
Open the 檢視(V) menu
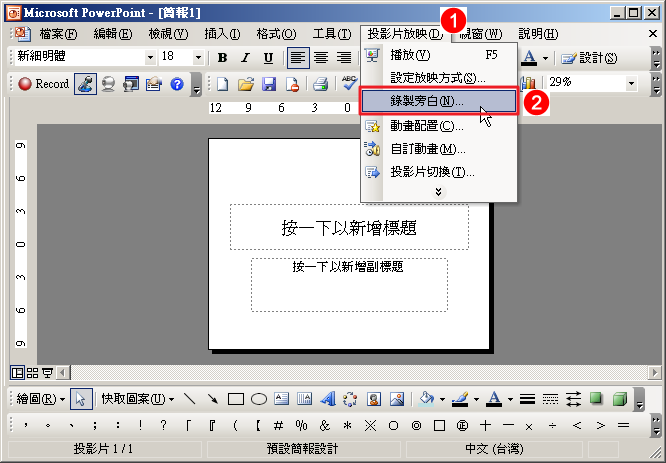click(x=168, y=34)
